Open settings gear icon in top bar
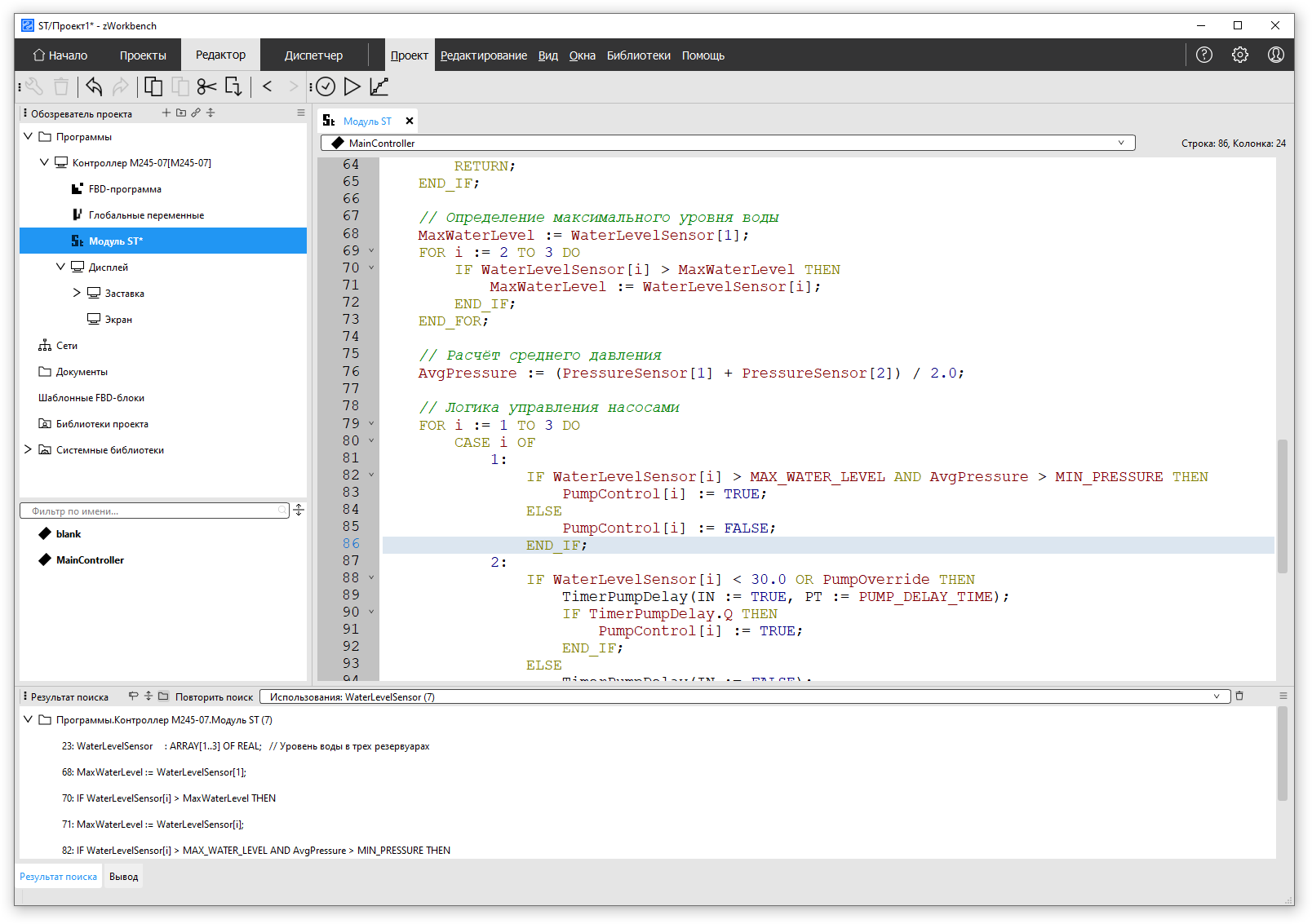 (1240, 55)
